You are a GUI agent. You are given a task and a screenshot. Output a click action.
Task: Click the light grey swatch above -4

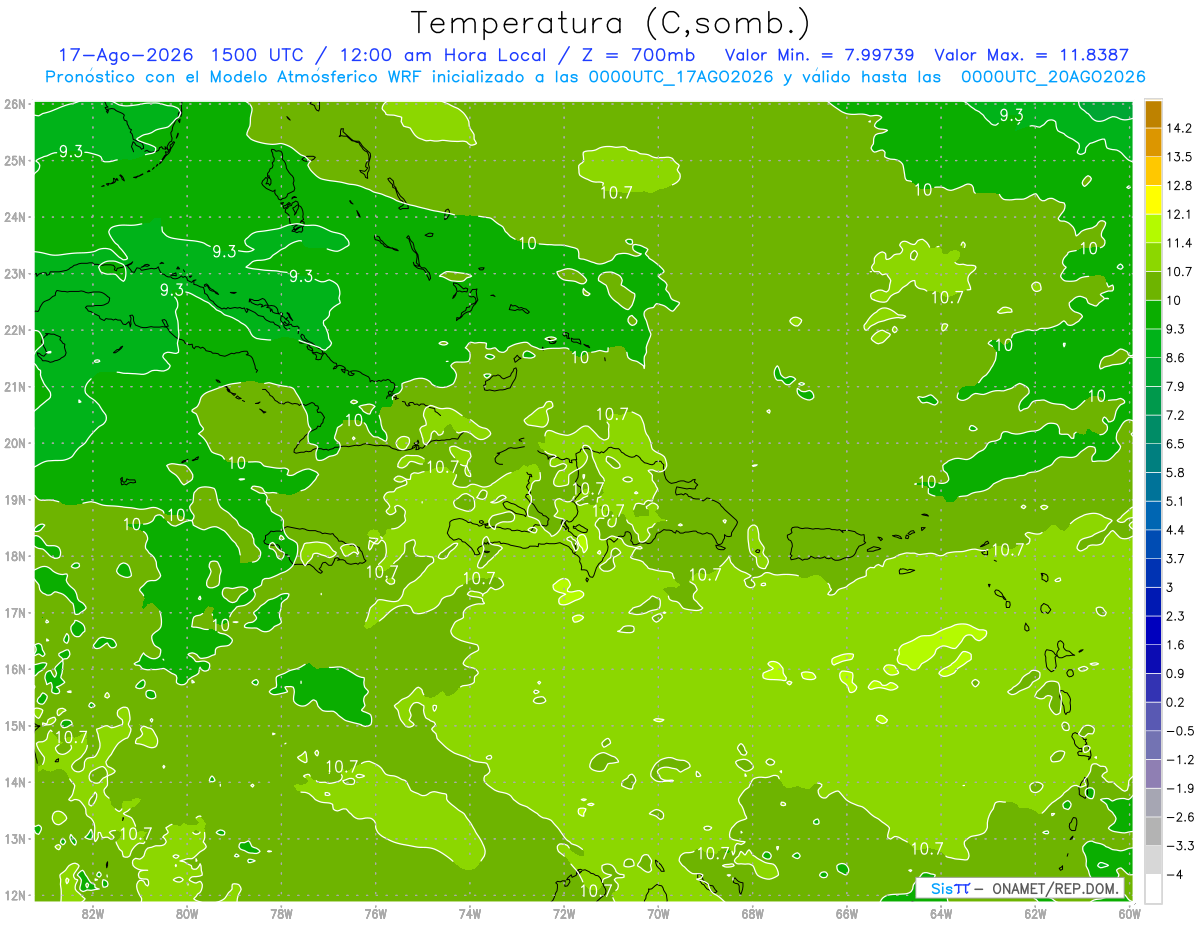point(1153,860)
